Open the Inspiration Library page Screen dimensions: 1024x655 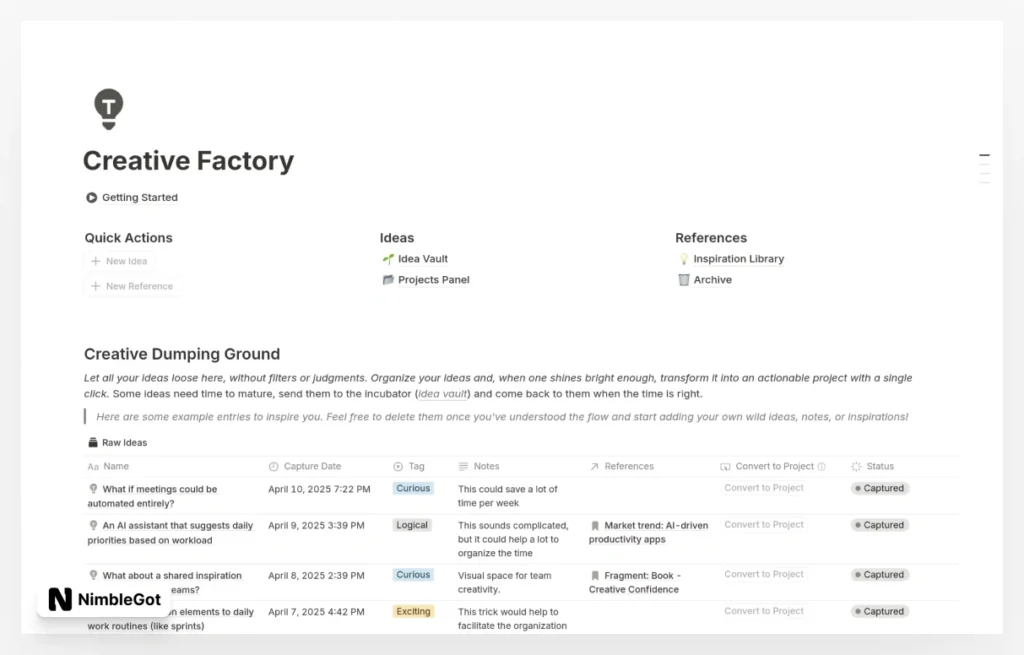tap(738, 259)
